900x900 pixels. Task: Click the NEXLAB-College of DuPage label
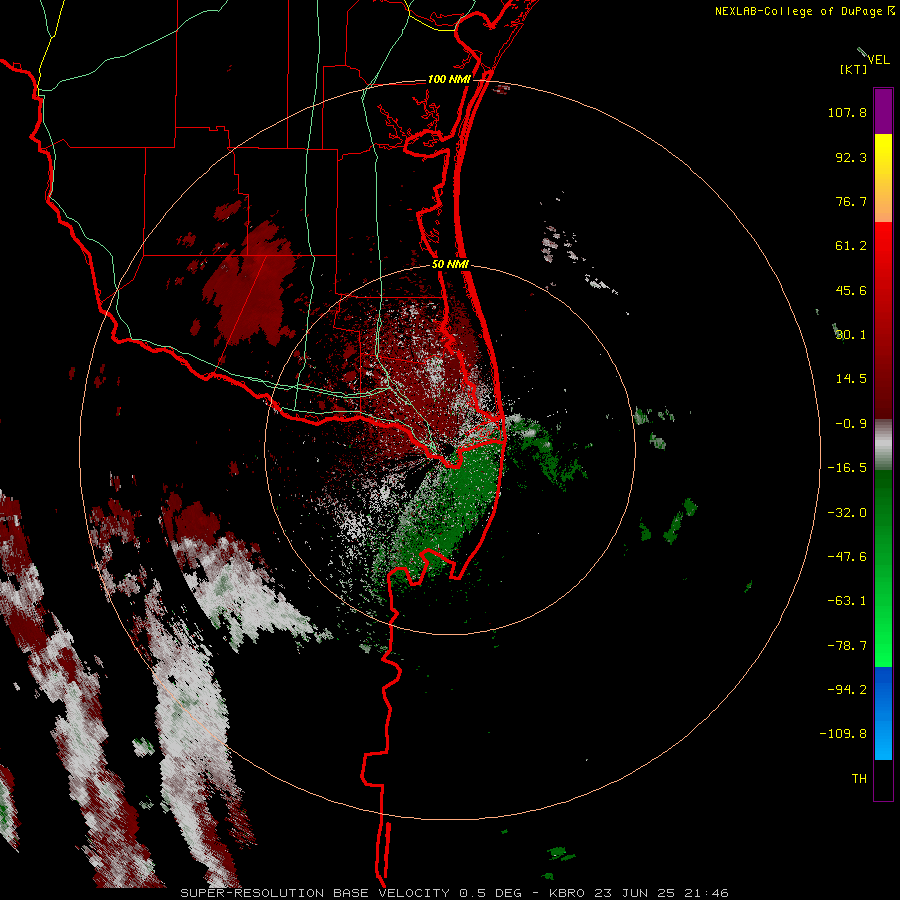(x=798, y=11)
